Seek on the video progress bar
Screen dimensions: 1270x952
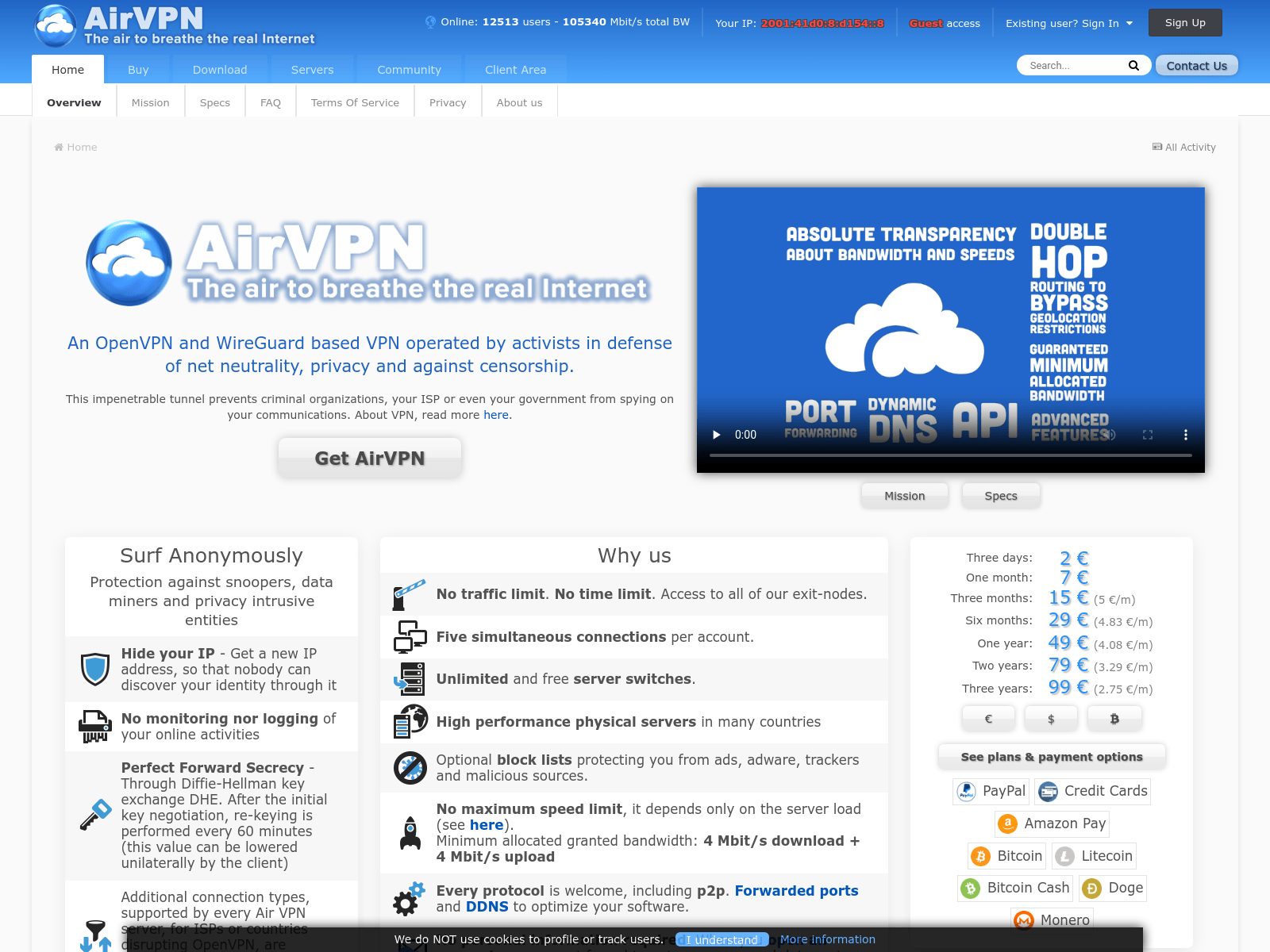tap(951, 455)
